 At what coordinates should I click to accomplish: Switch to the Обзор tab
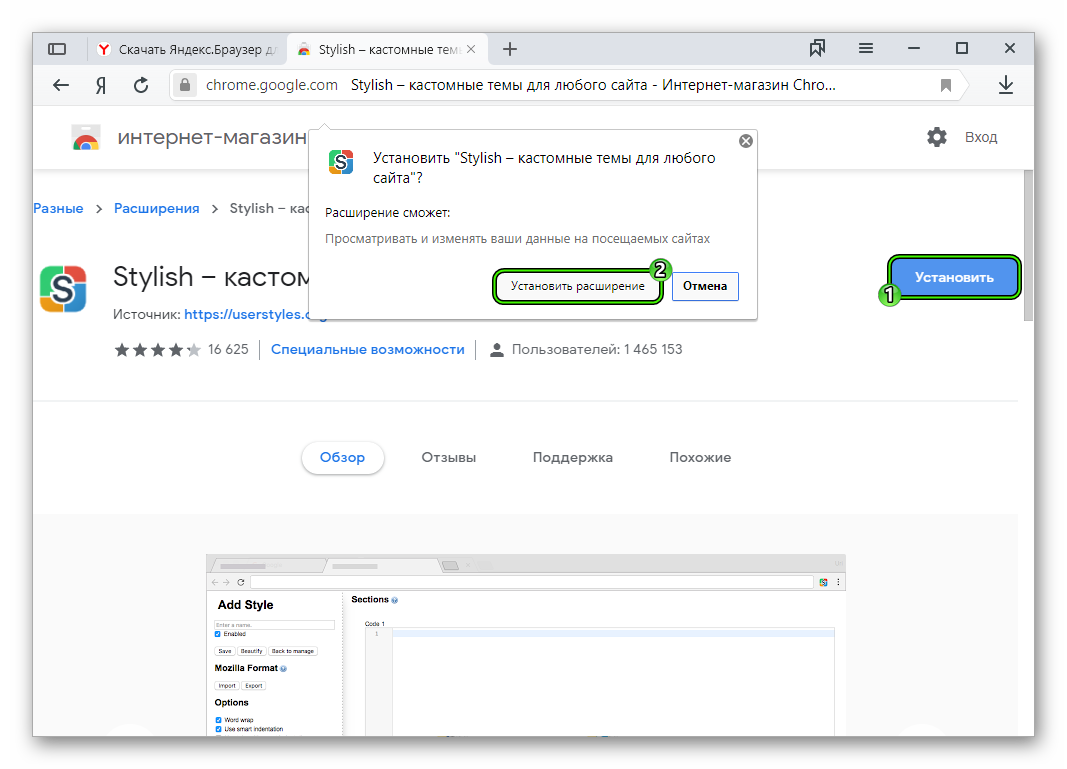(x=342, y=457)
